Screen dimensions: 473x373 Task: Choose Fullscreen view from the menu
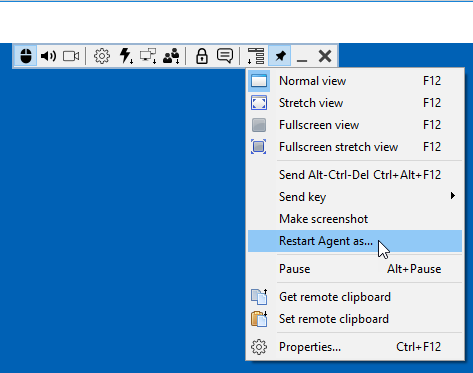[x=355, y=125]
